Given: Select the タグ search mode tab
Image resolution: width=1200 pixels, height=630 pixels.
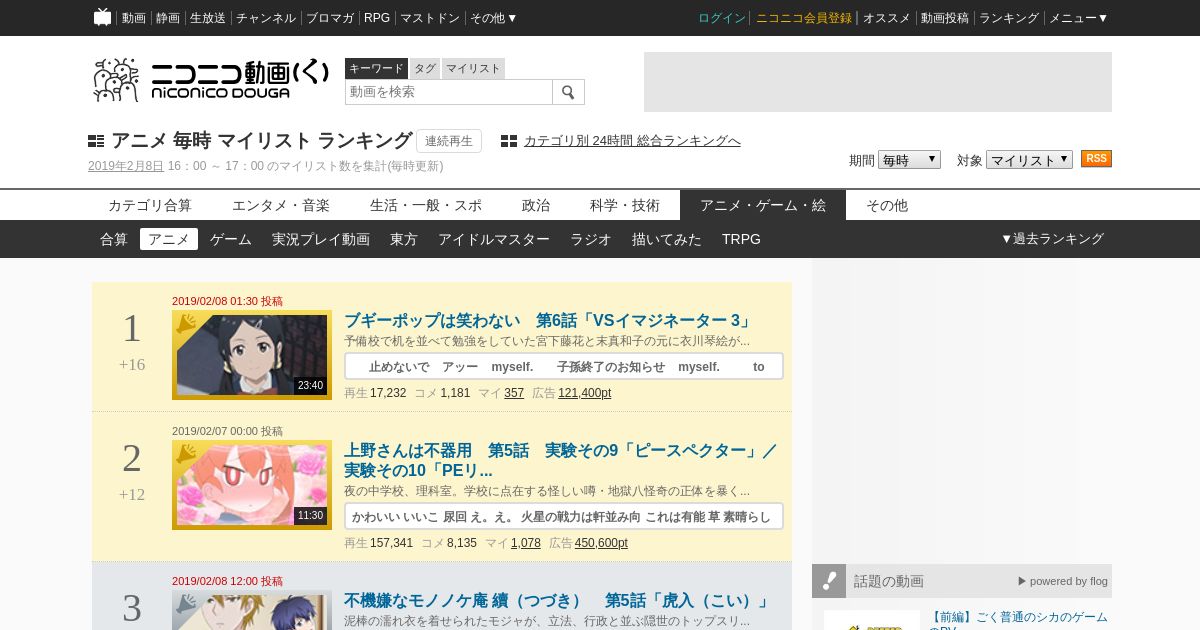Looking at the screenshot, I should [x=425, y=68].
